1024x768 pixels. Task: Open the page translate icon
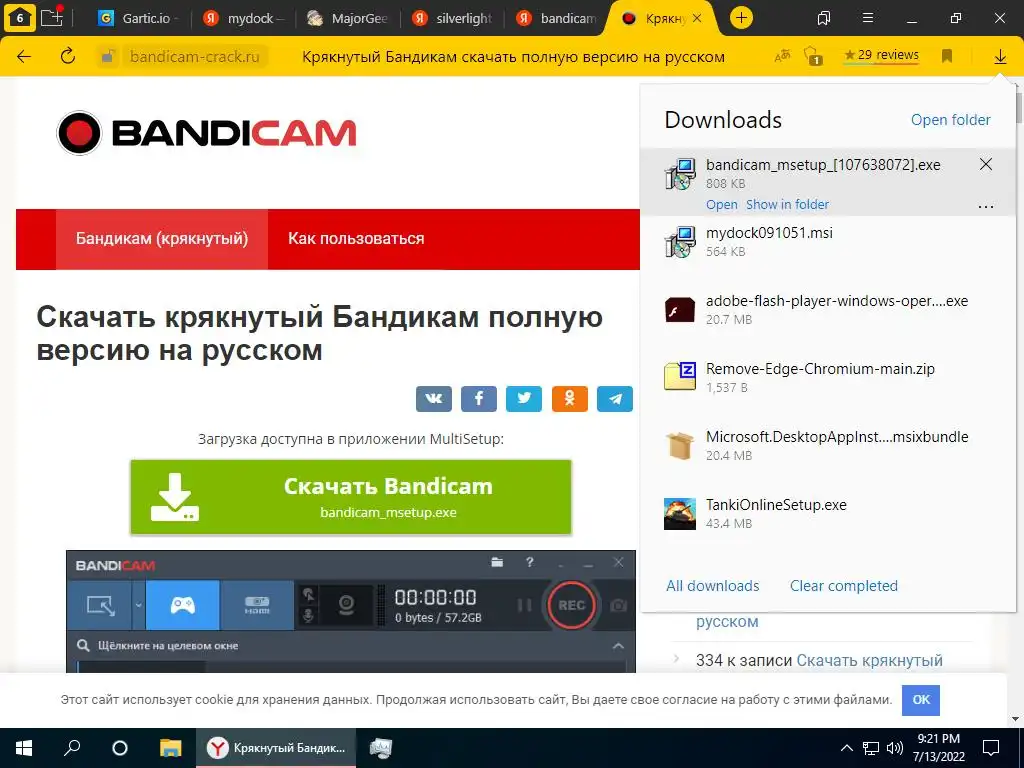[782, 56]
